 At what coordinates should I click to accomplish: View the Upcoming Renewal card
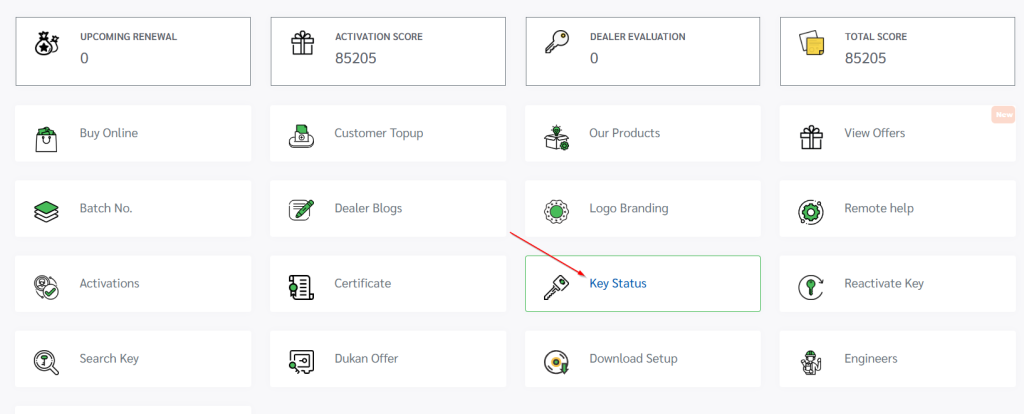(133, 47)
